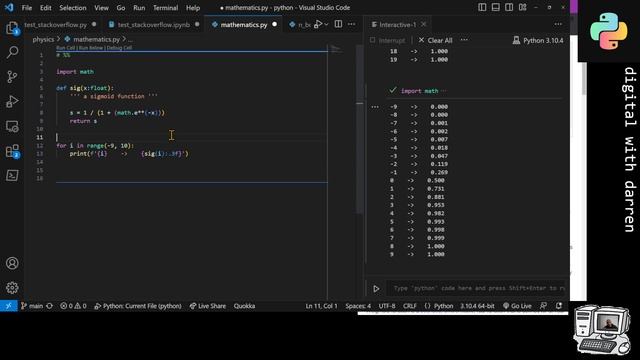640x360 pixels.
Task: Open the Go menu
Action: click(121, 7)
